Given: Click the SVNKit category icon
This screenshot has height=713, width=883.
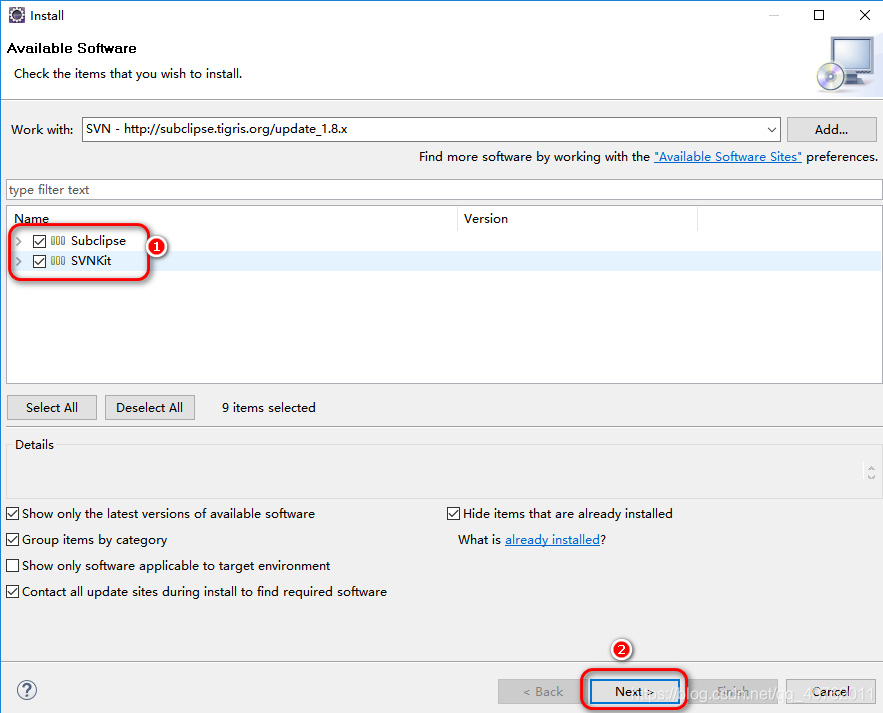Looking at the screenshot, I should point(58,261).
